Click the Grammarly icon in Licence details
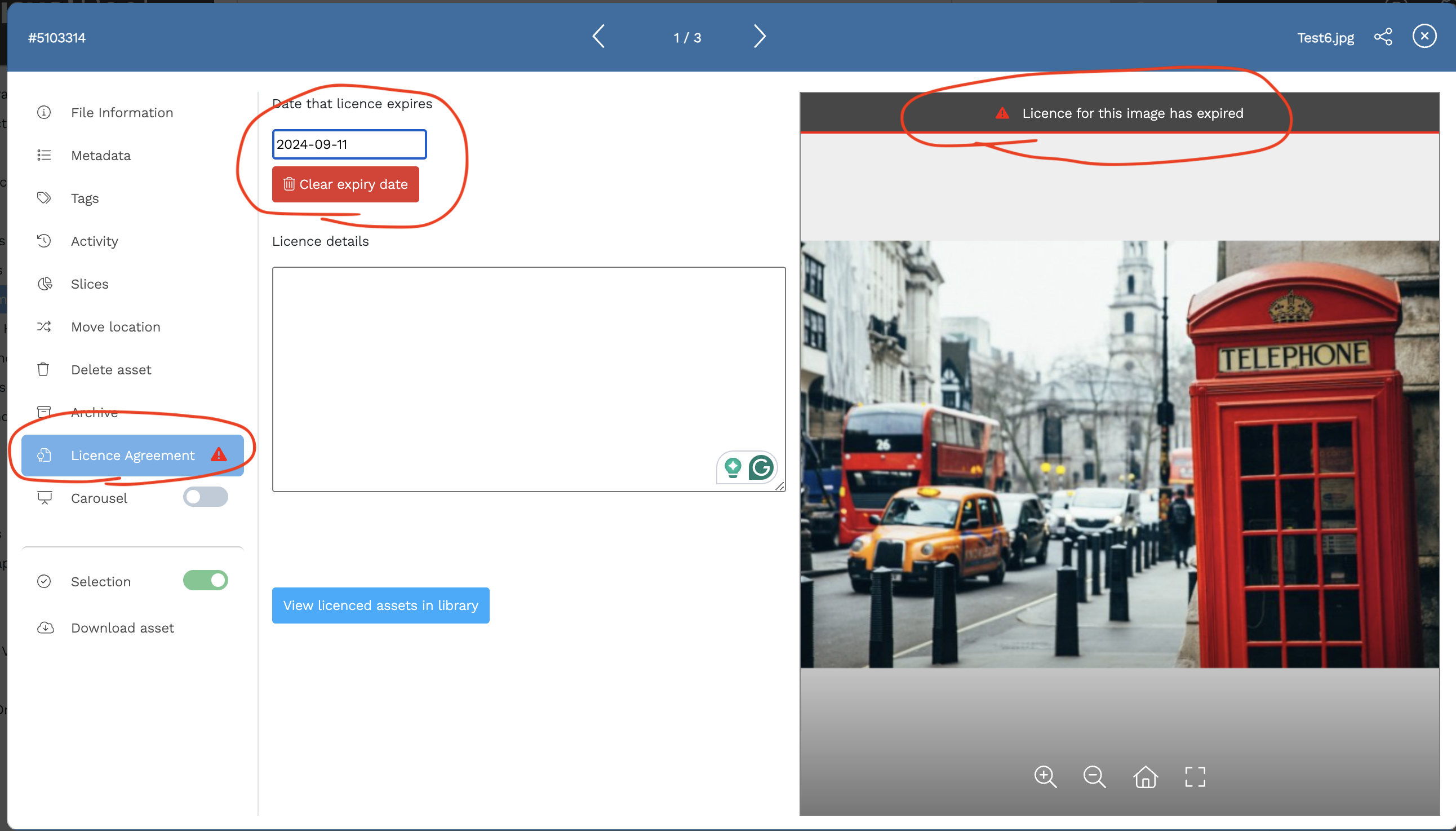The width and height of the screenshot is (1456, 831). 761,467
